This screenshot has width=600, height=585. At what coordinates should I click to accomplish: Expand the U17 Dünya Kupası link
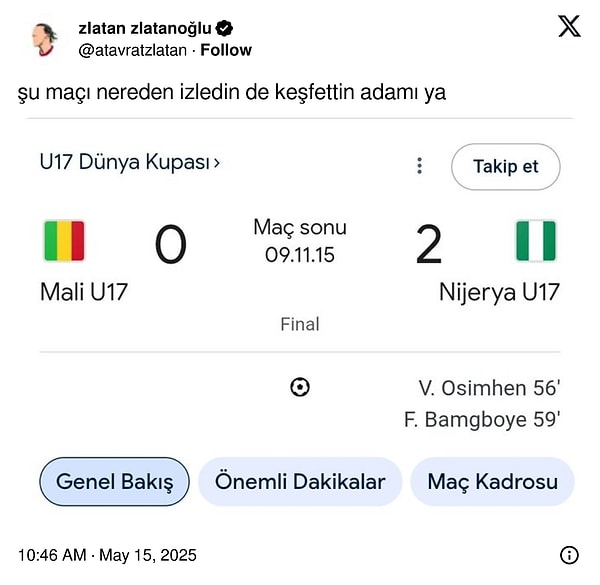(130, 161)
